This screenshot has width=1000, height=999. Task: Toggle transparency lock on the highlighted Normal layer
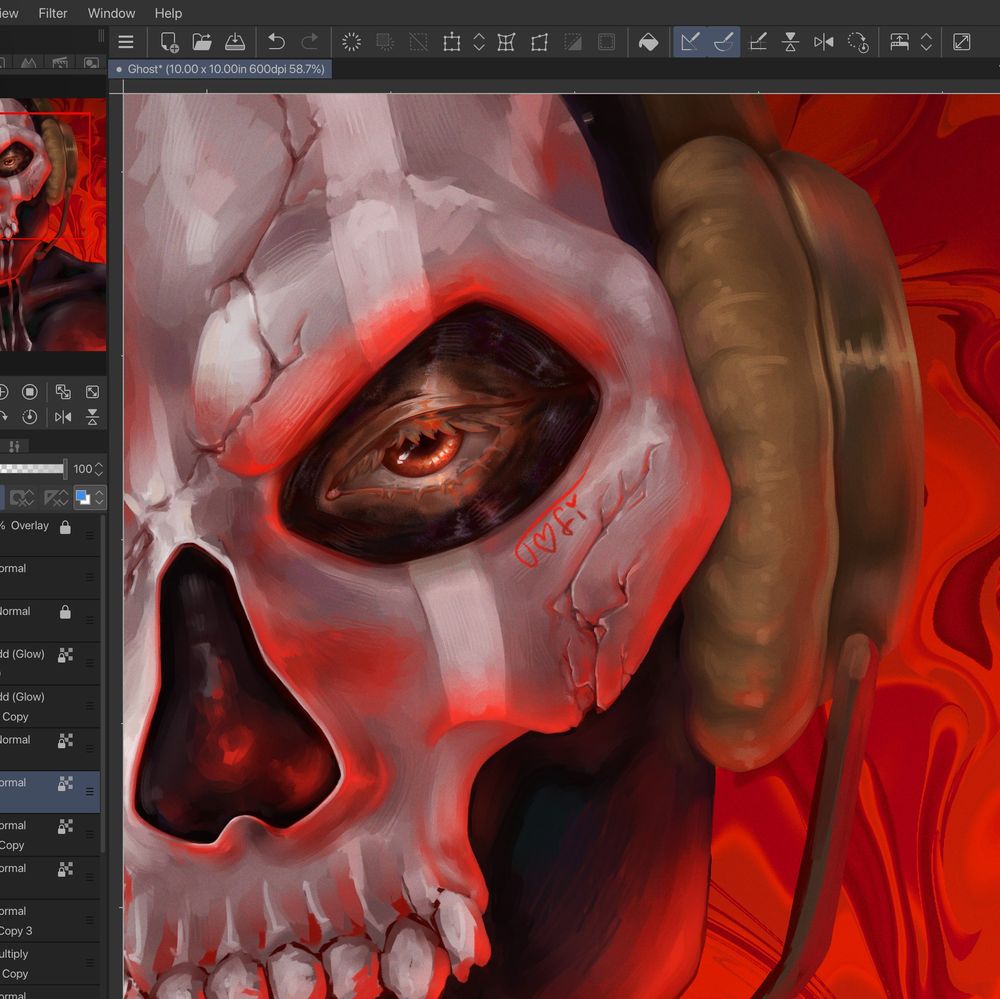tap(65, 784)
